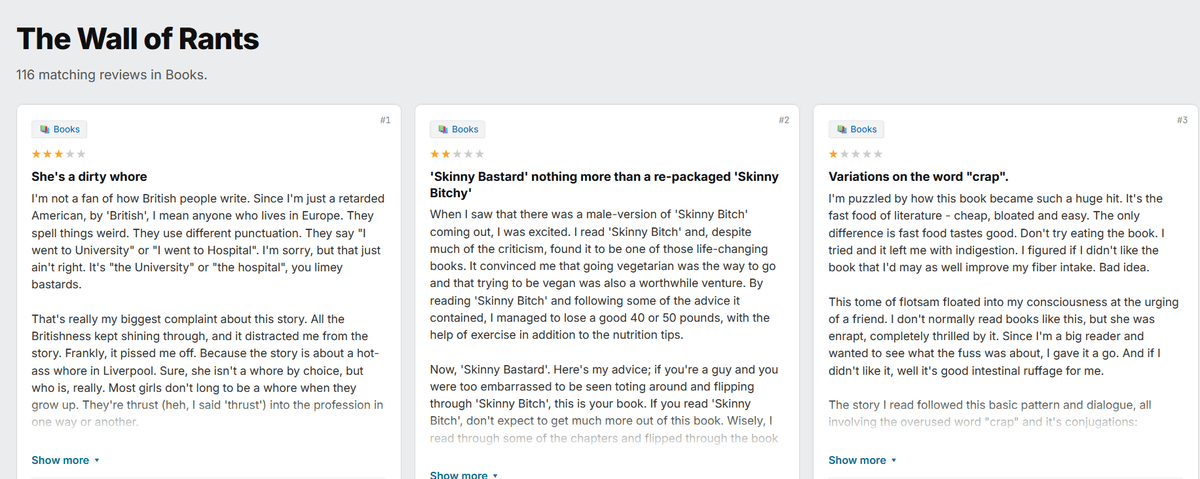1200x479 pixels.
Task: Click the #1 rank number on the first card
Action: (385, 120)
